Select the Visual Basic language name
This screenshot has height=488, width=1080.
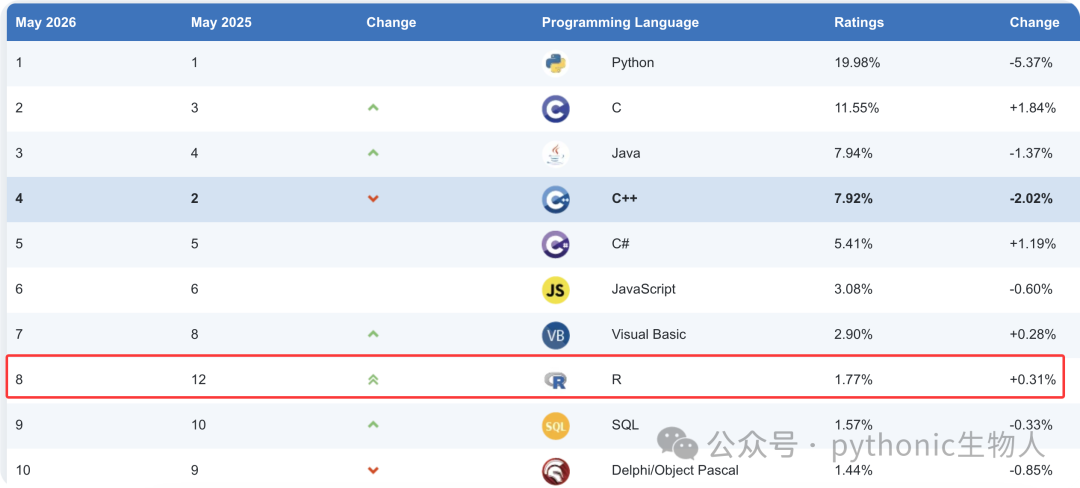(x=649, y=335)
